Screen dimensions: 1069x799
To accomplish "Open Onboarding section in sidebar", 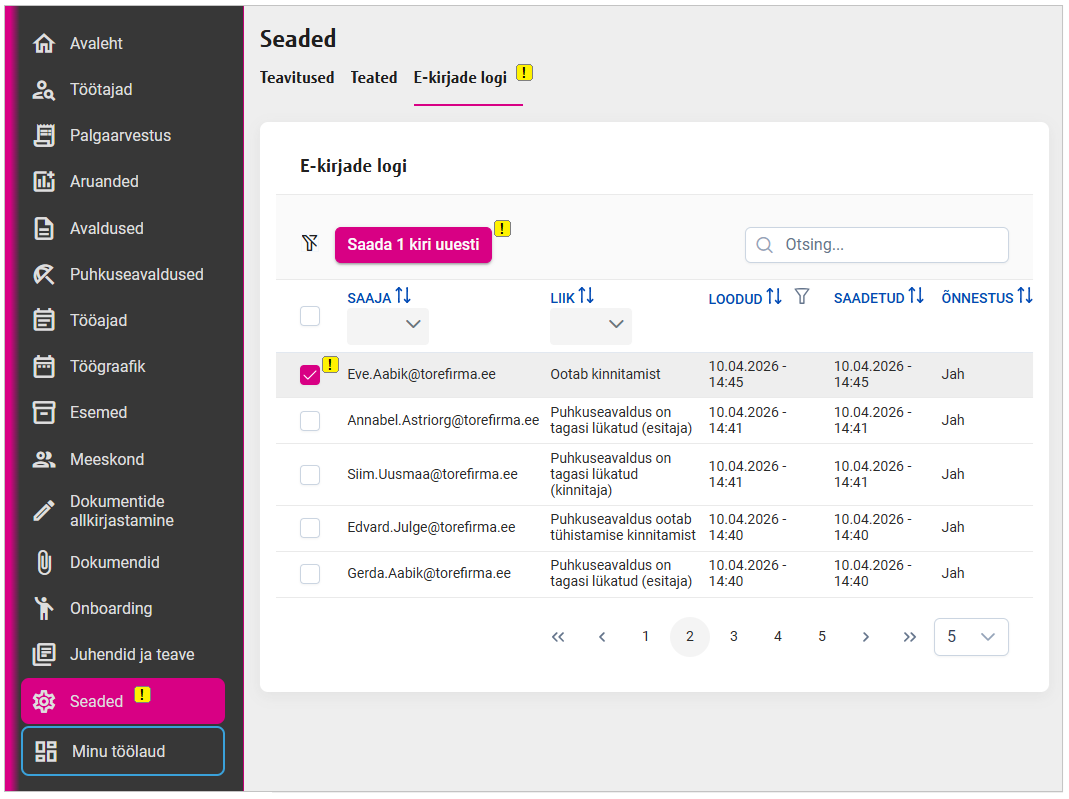I will click(110, 608).
